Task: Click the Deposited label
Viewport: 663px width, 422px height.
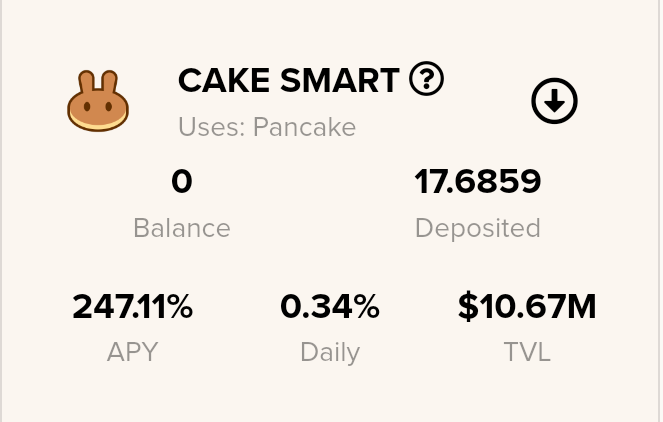Action: pos(478,229)
